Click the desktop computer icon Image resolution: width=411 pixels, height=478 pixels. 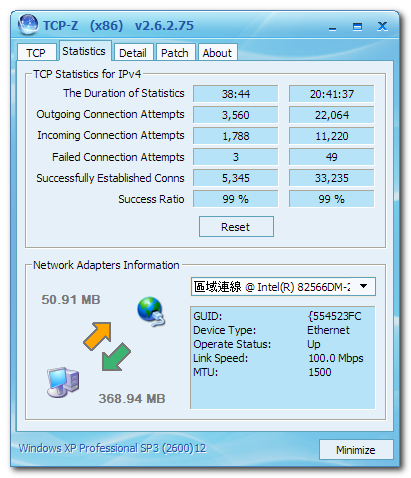pyautogui.click(x=63, y=382)
